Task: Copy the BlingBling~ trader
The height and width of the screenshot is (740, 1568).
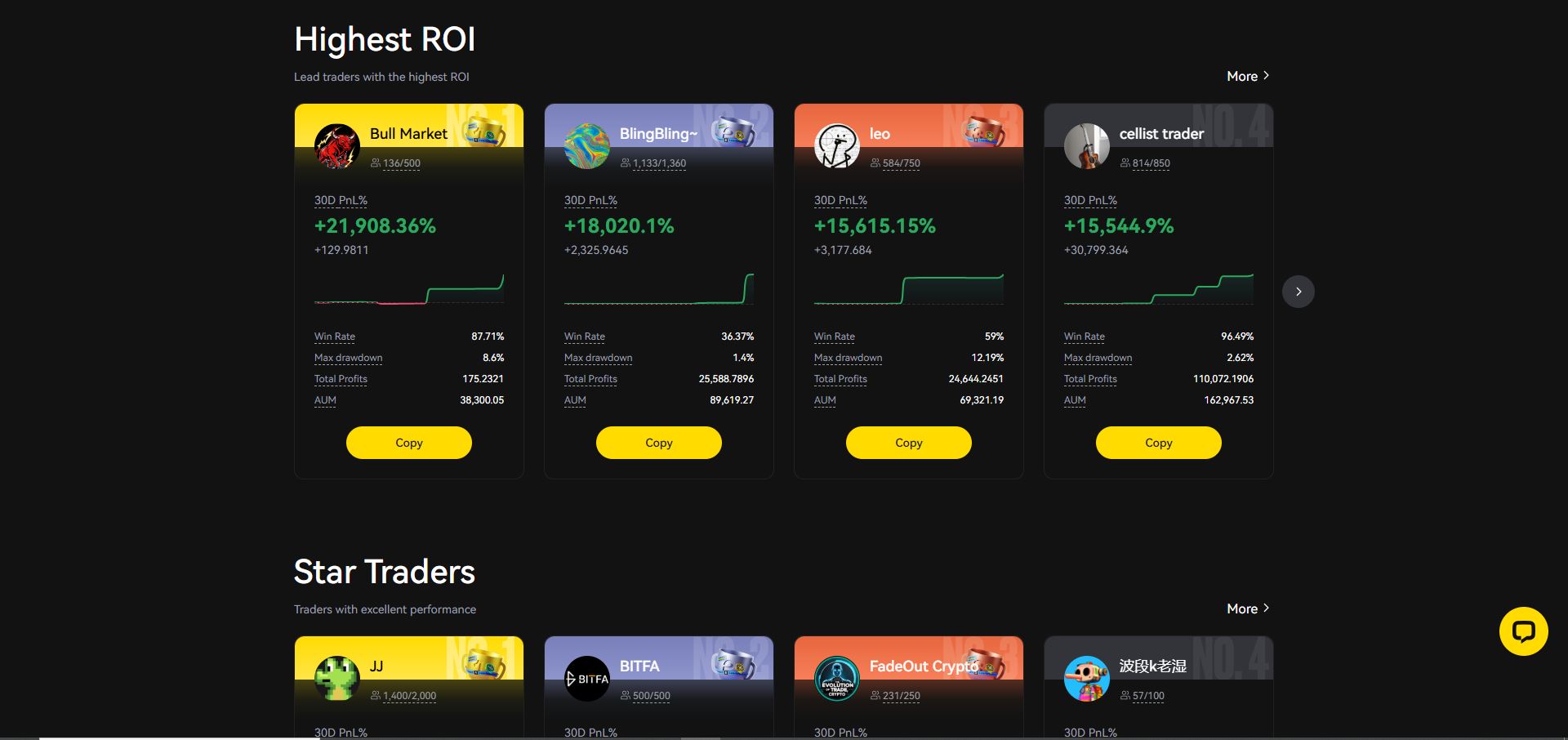Action: pos(658,443)
